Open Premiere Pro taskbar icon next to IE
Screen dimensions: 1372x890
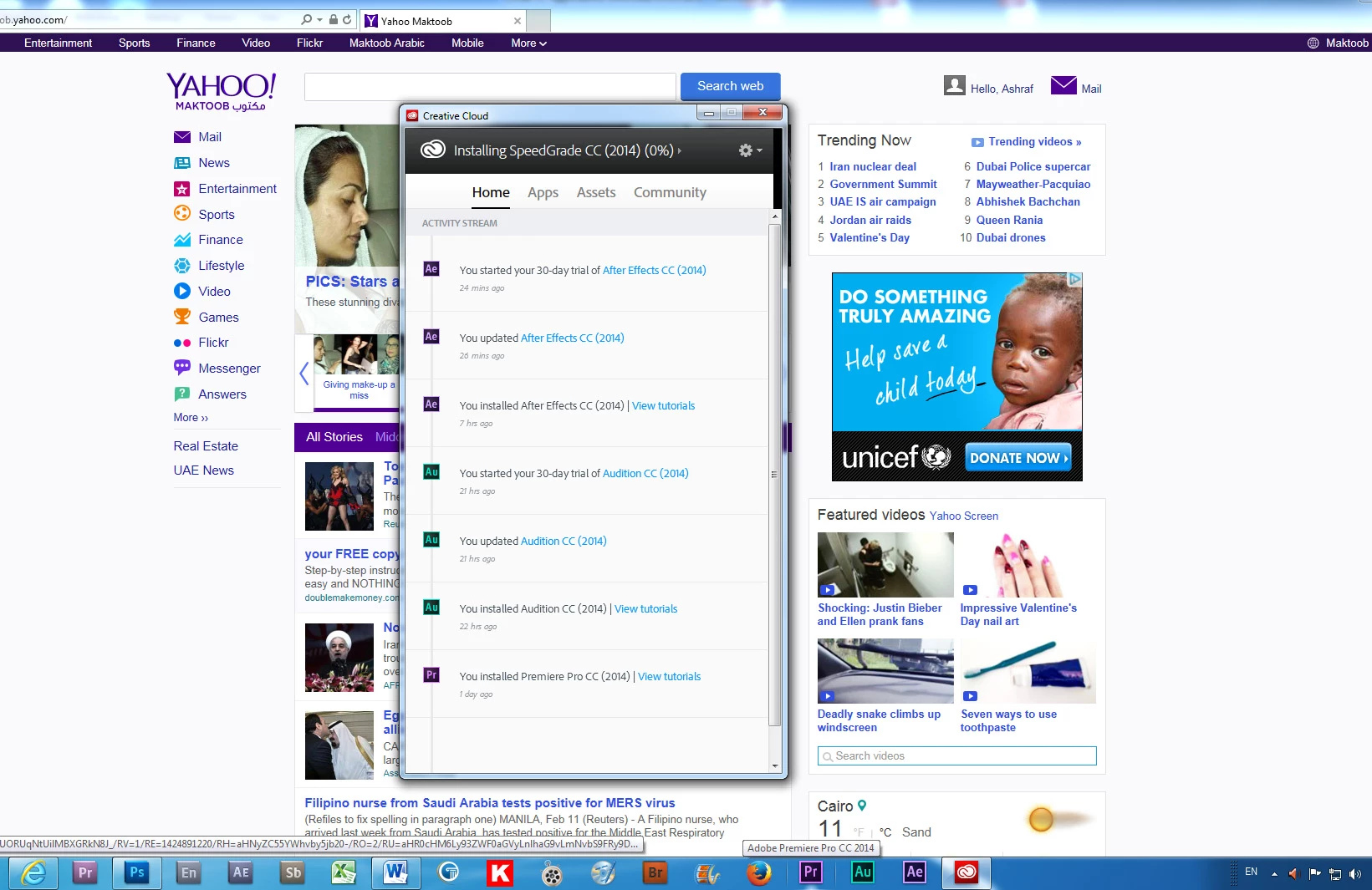point(85,873)
